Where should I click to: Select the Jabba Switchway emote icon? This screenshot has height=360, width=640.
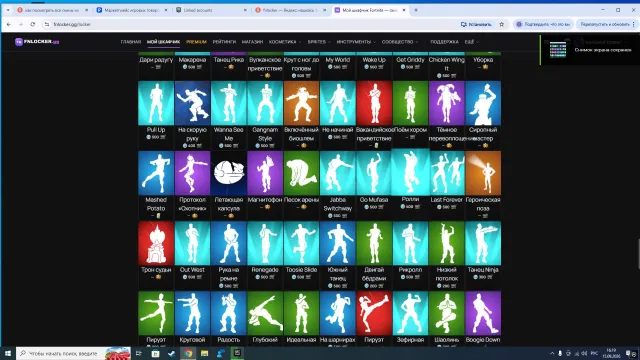point(338,173)
